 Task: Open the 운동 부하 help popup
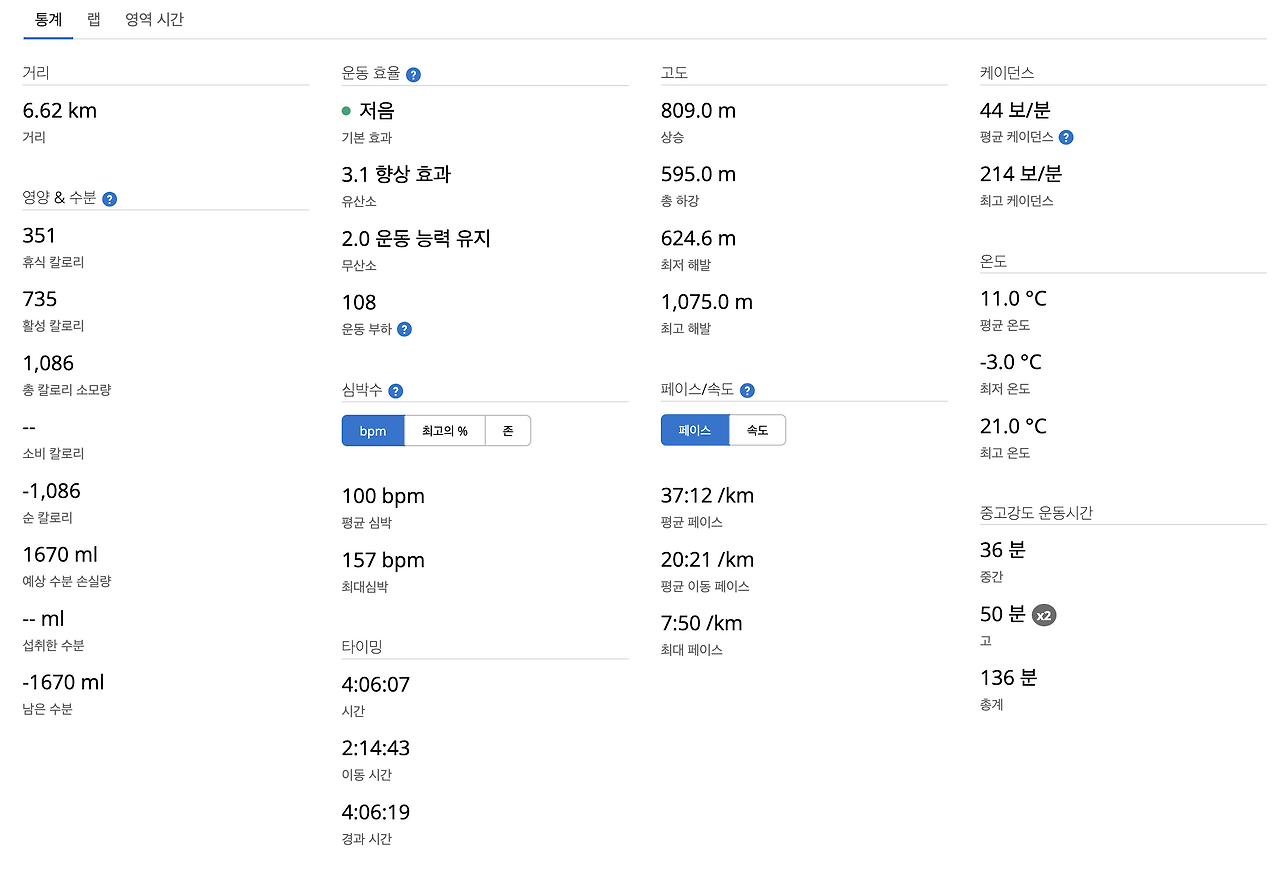click(404, 330)
